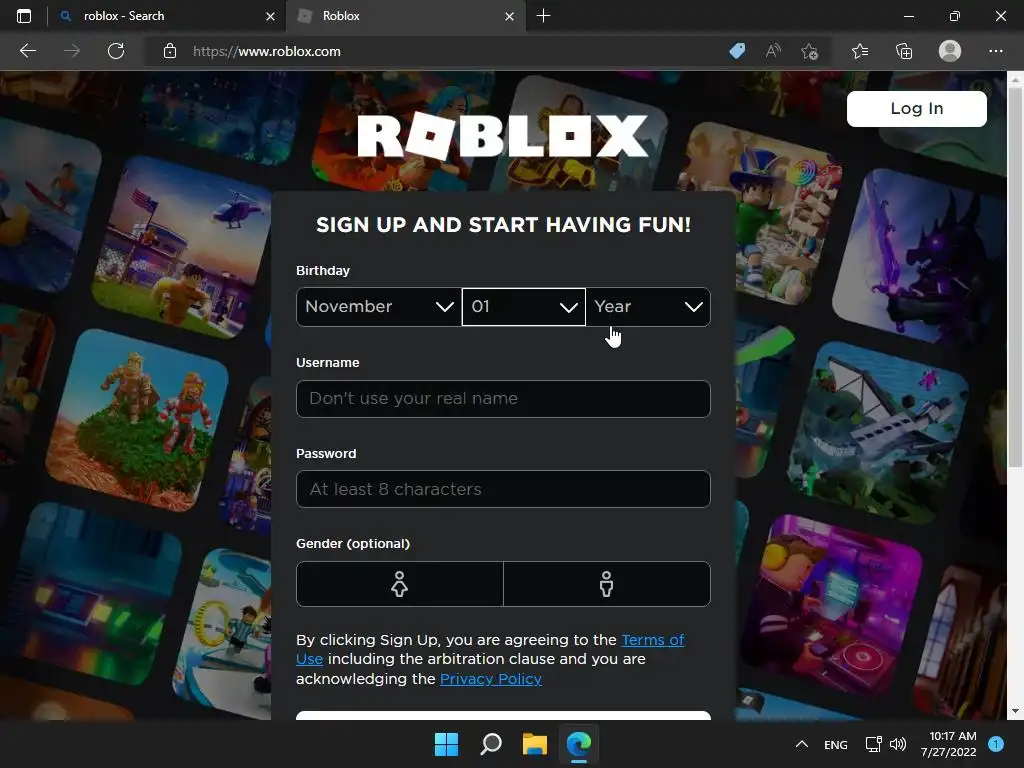Open the notification count badge
This screenshot has width=1024, height=768.
996,744
